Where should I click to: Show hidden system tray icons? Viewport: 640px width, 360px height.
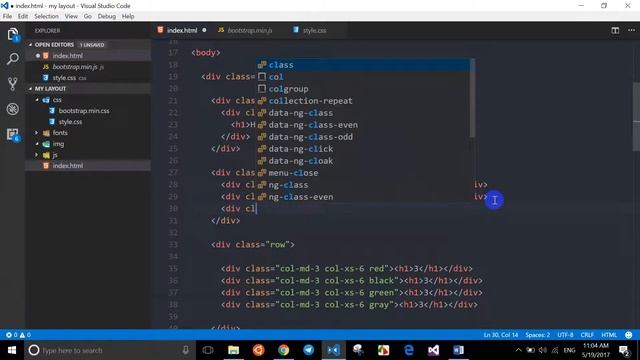518,350
